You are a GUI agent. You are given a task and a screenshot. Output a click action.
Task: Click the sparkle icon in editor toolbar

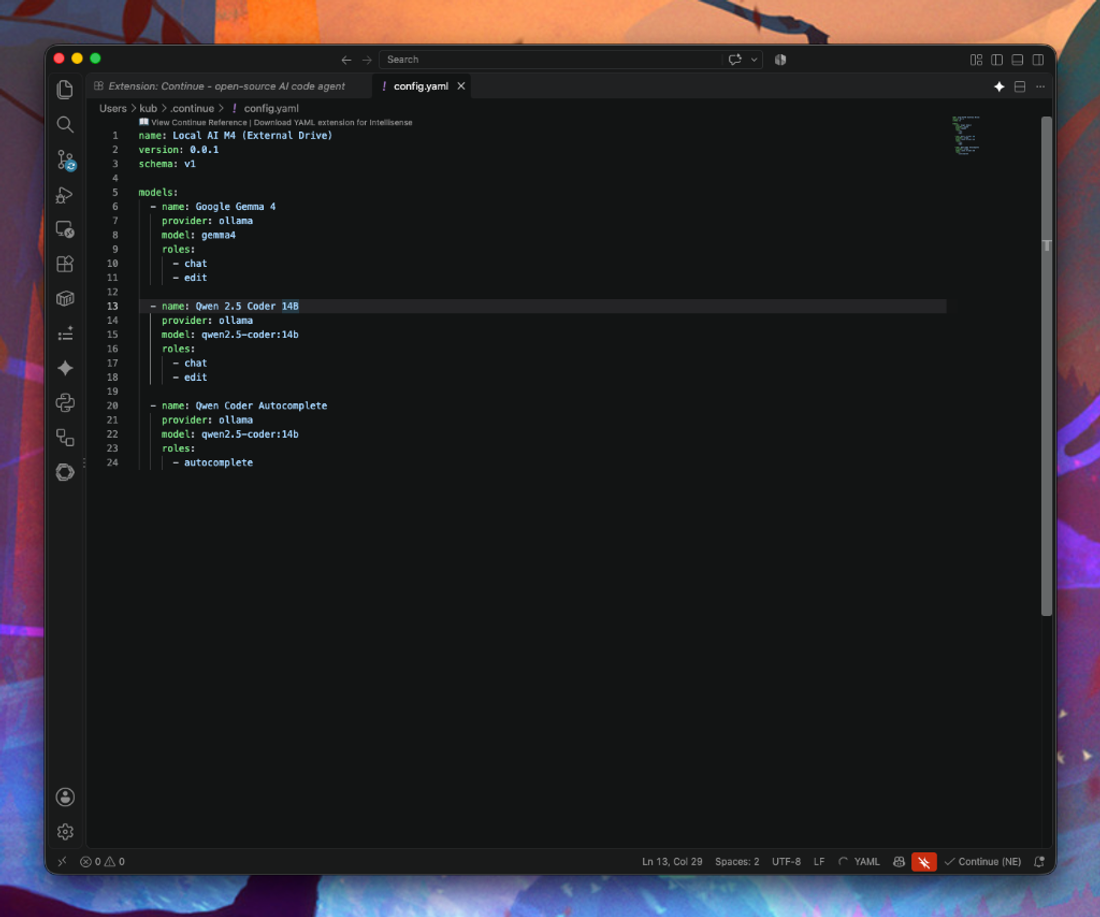pos(999,86)
